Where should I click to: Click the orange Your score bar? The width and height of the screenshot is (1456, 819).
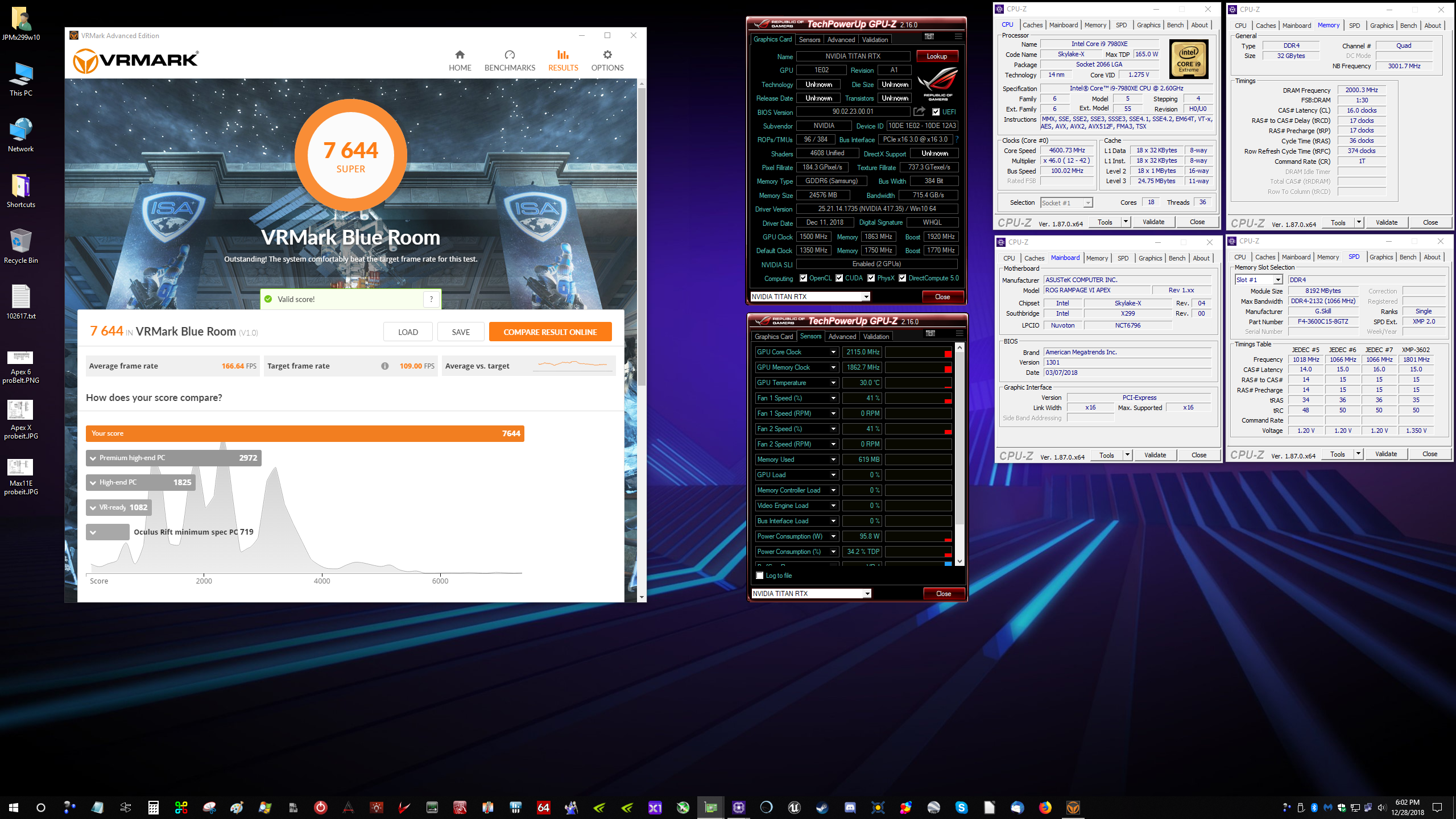pyautogui.click(x=305, y=433)
